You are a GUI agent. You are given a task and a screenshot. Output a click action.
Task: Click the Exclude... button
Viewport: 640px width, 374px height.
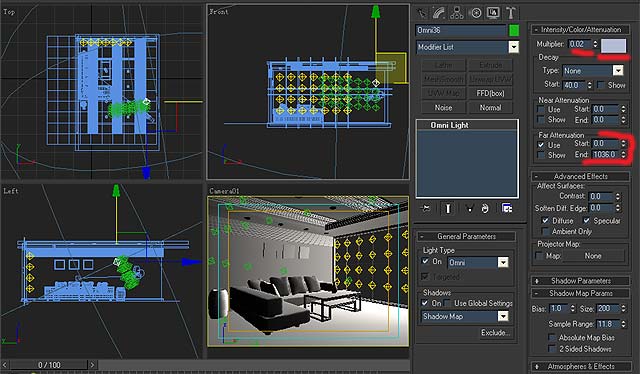pos(496,333)
